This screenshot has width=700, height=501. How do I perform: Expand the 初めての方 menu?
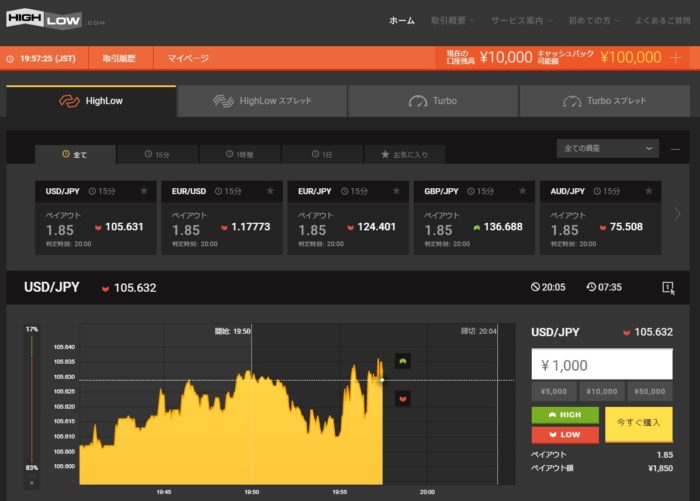[593, 21]
